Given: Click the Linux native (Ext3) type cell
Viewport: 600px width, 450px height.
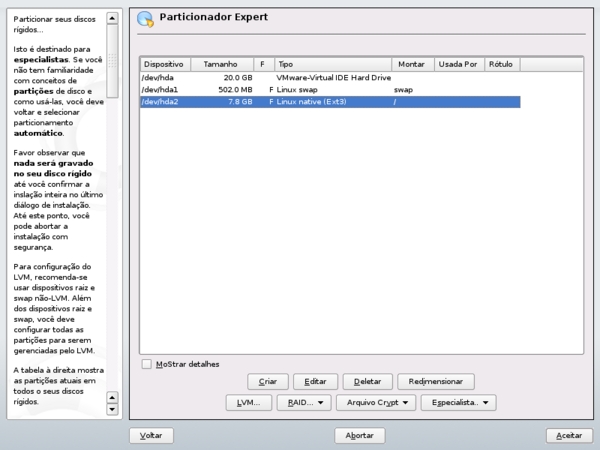Looking at the screenshot, I should tap(311, 102).
